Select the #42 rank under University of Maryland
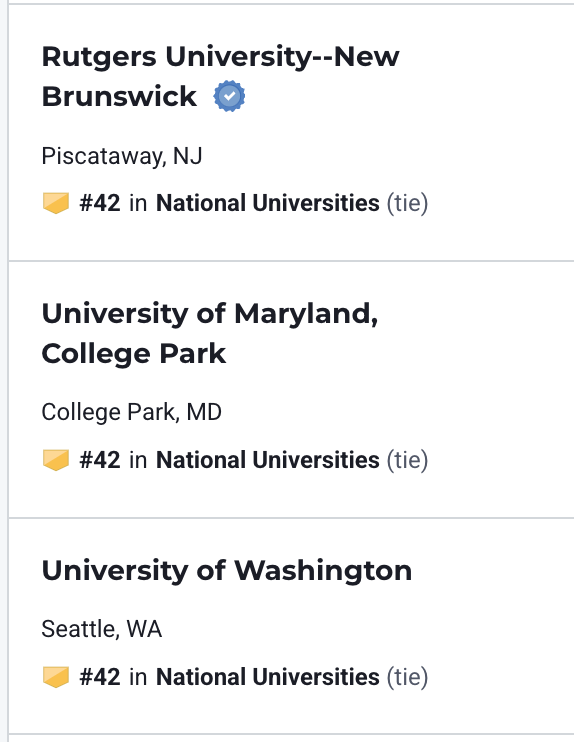The height and width of the screenshot is (742, 574). point(100,460)
